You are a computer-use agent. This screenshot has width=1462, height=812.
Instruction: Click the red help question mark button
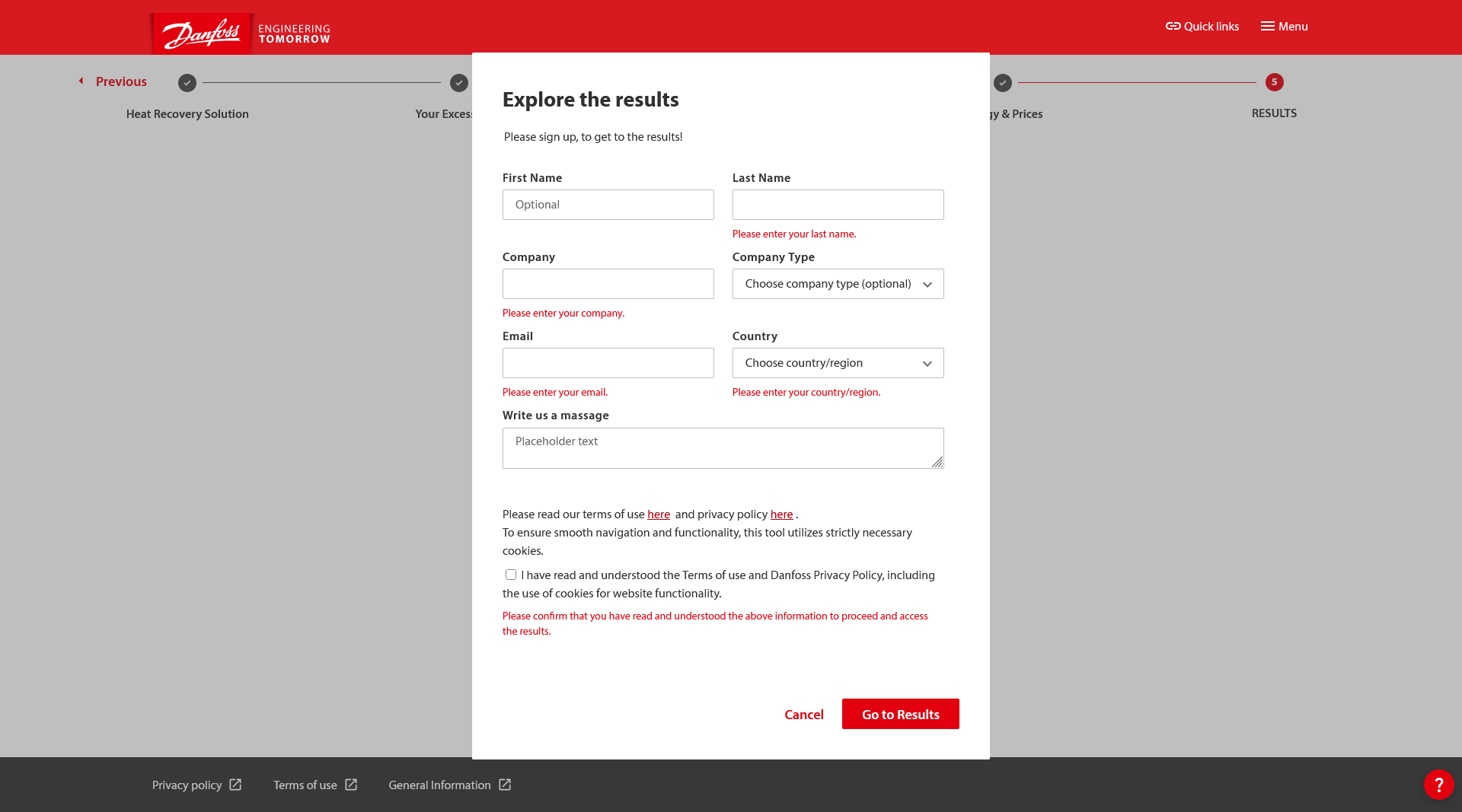[1438, 785]
